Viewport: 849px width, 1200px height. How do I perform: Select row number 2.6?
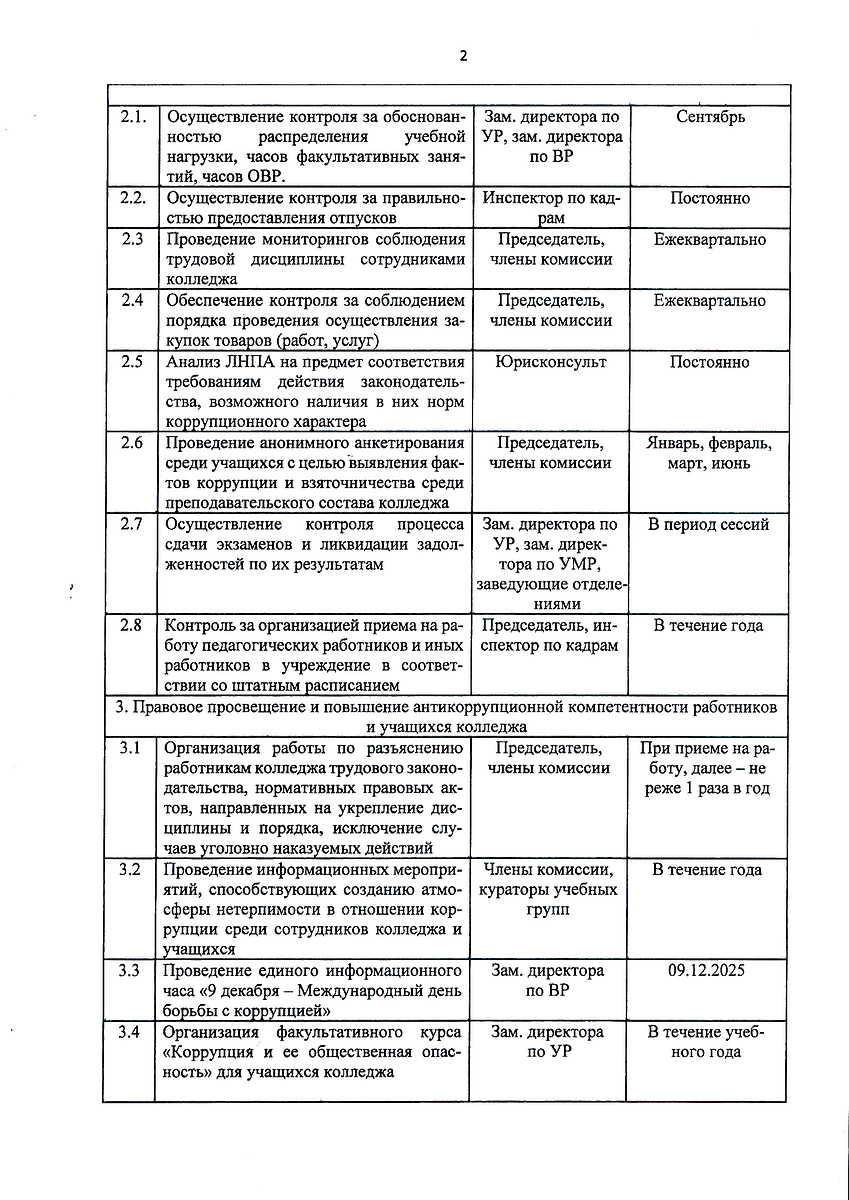click(x=130, y=442)
